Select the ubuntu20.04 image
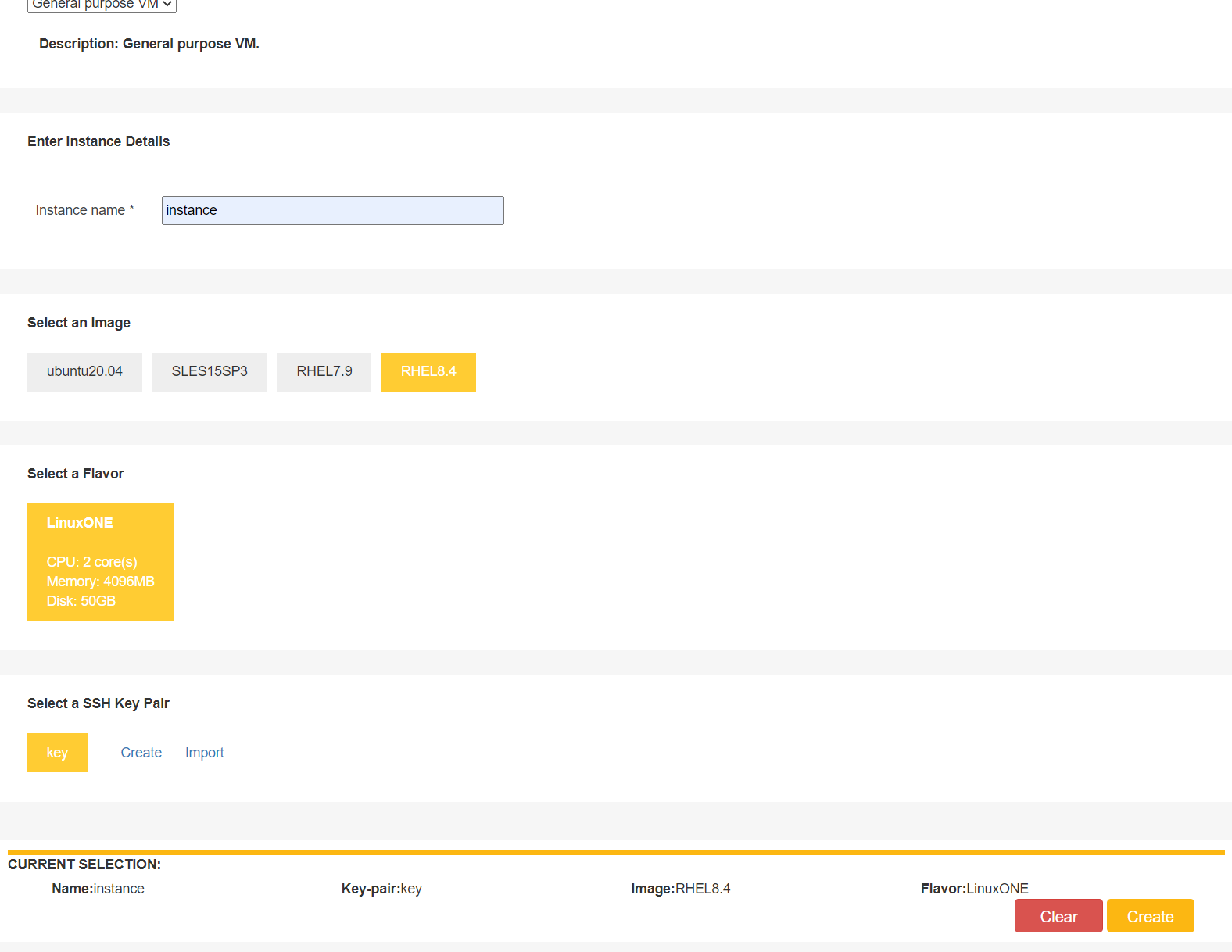The image size is (1232, 952). pyautogui.click(x=84, y=371)
